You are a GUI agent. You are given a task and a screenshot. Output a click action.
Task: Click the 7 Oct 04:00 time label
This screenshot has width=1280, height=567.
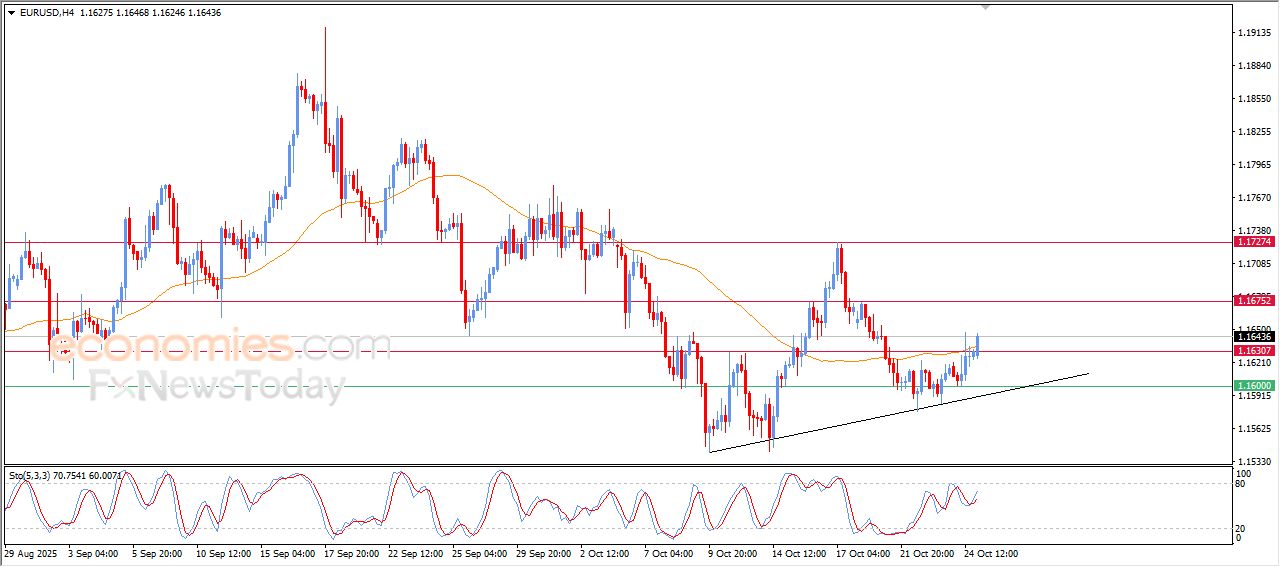tap(670, 553)
